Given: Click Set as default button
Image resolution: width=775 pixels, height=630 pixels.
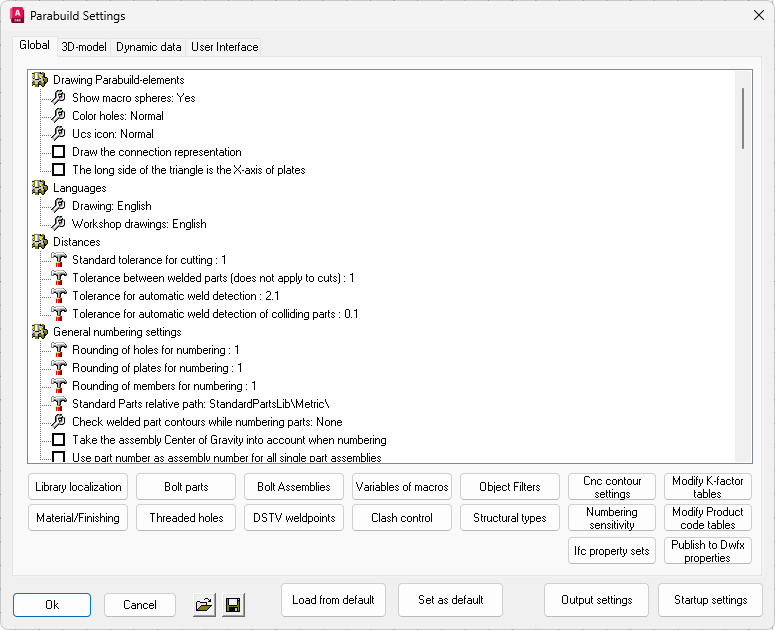Looking at the screenshot, I should (450, 600).
